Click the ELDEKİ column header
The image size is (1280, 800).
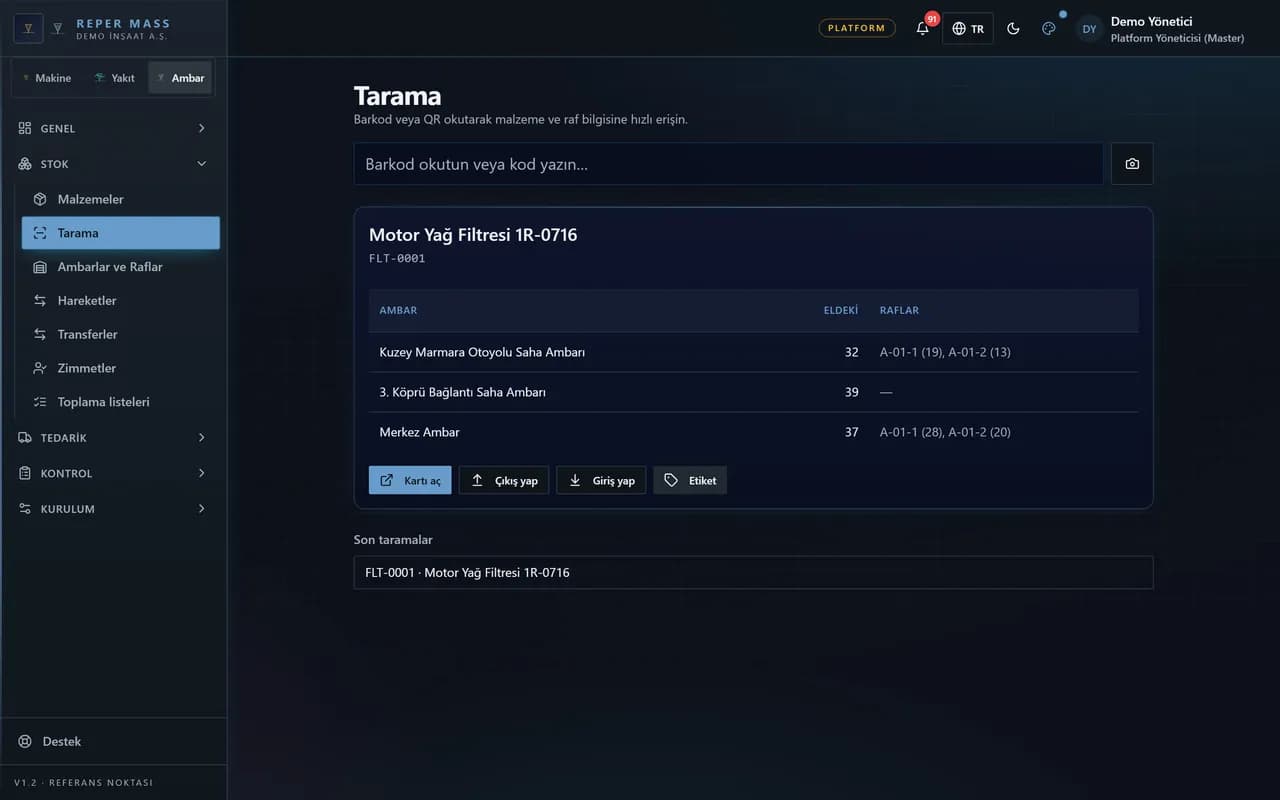pos(841,310)
